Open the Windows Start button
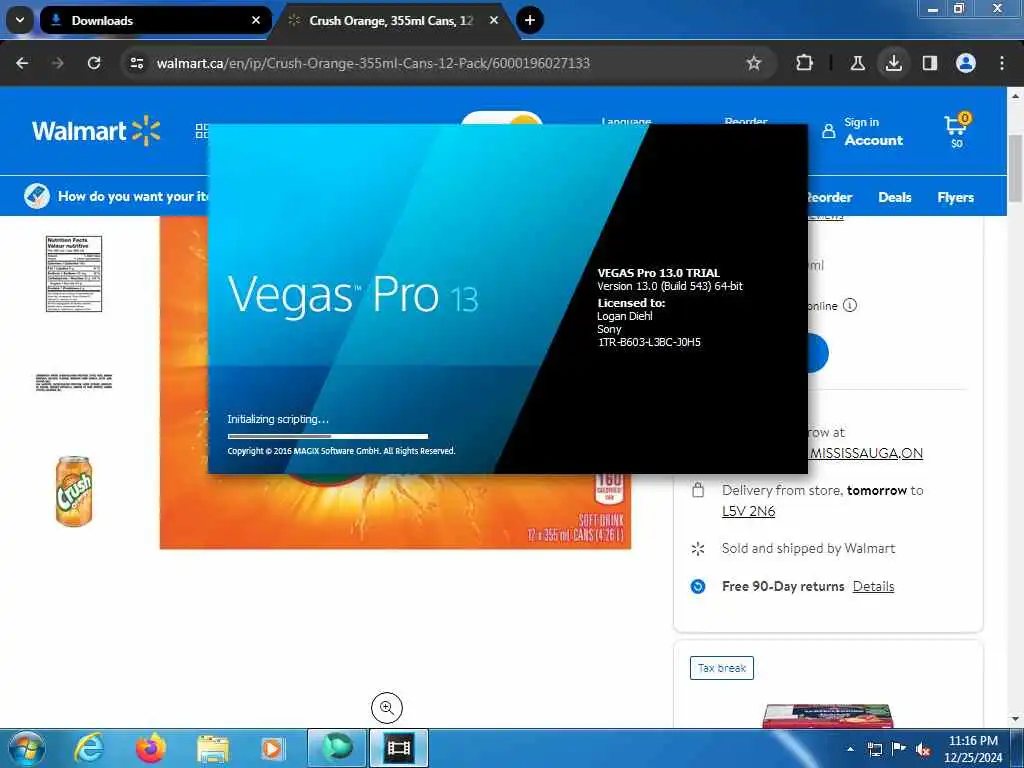 pos(26,748)
